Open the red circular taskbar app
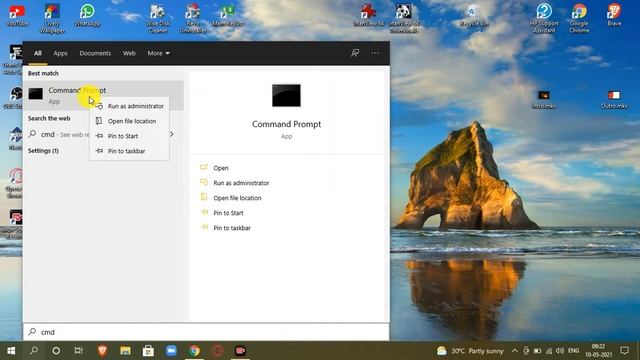Screen dimensions: 640x360 [217, 351]
